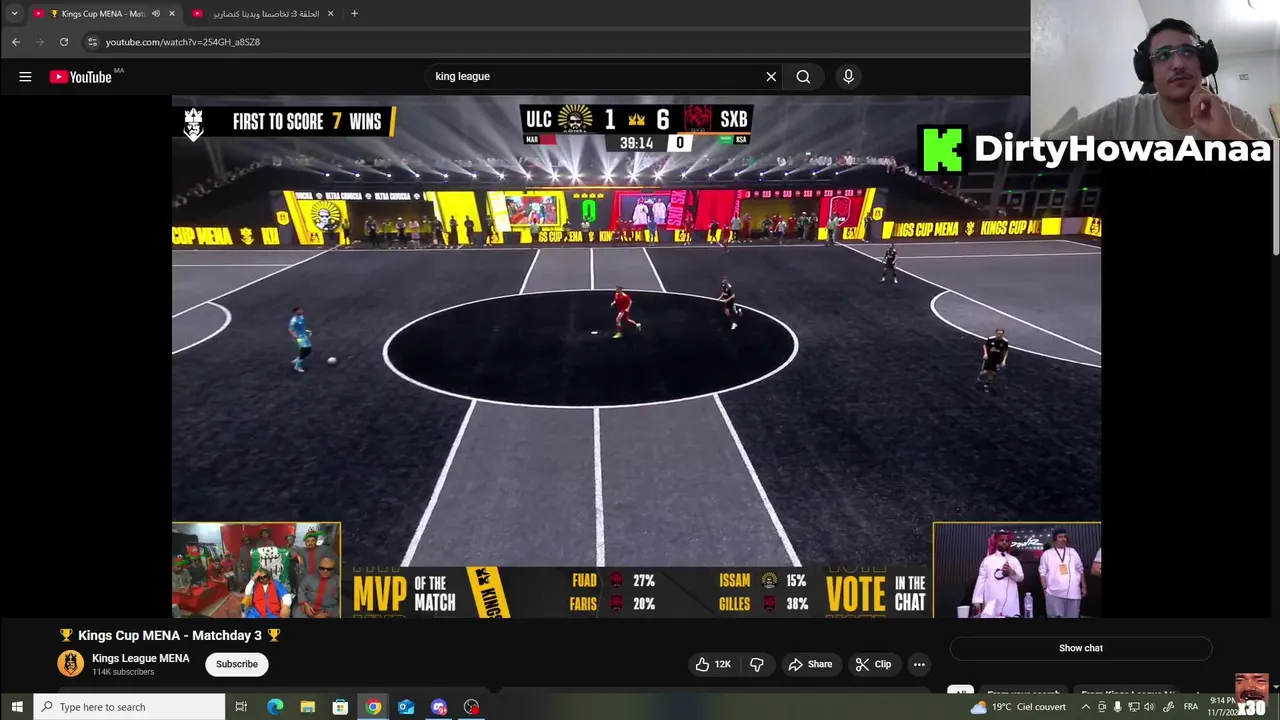Open Kings League MENA channel avatar
The image size is (1280, 720).
70,664
